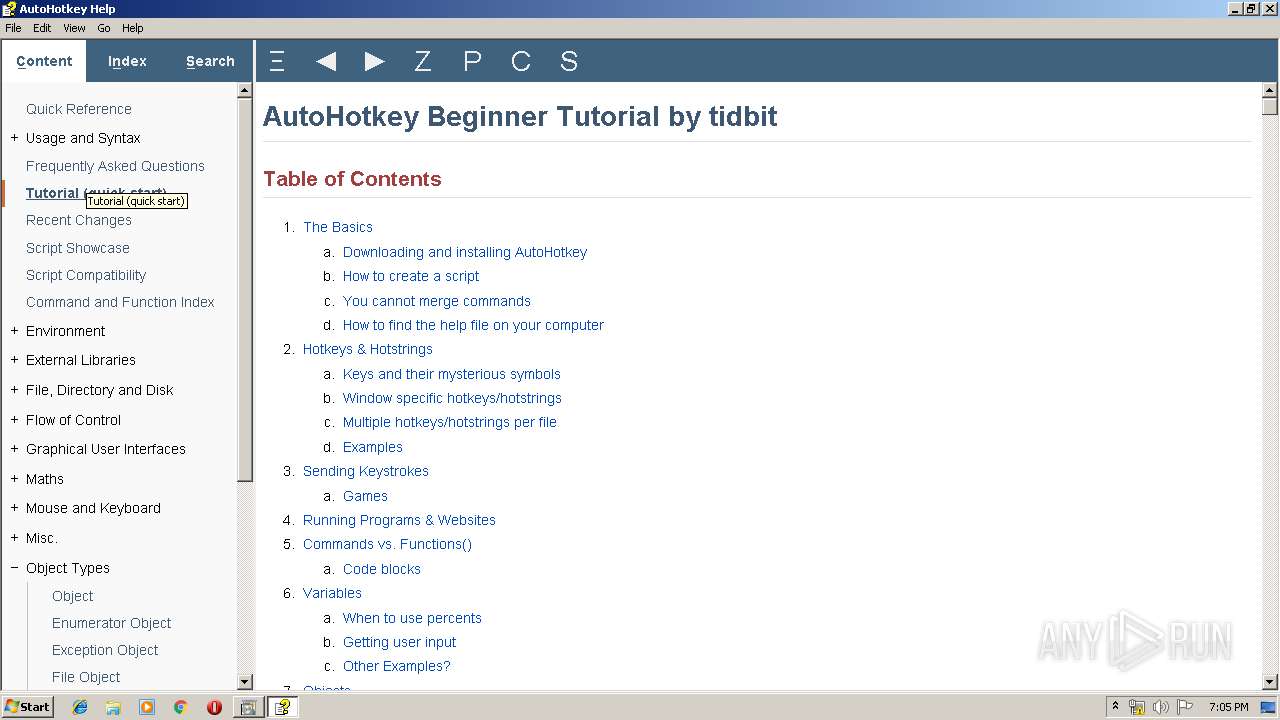
Task: Select the Content tab
Action: pos(44,61)
